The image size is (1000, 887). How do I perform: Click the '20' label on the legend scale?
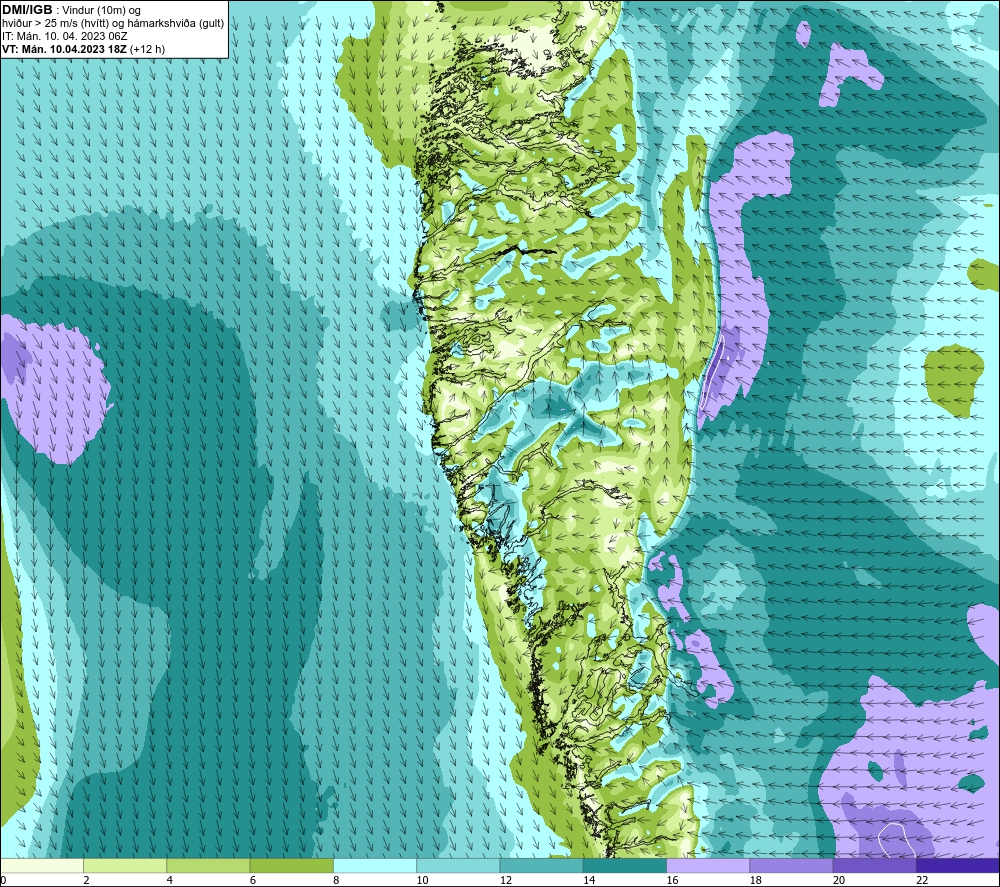839,880
